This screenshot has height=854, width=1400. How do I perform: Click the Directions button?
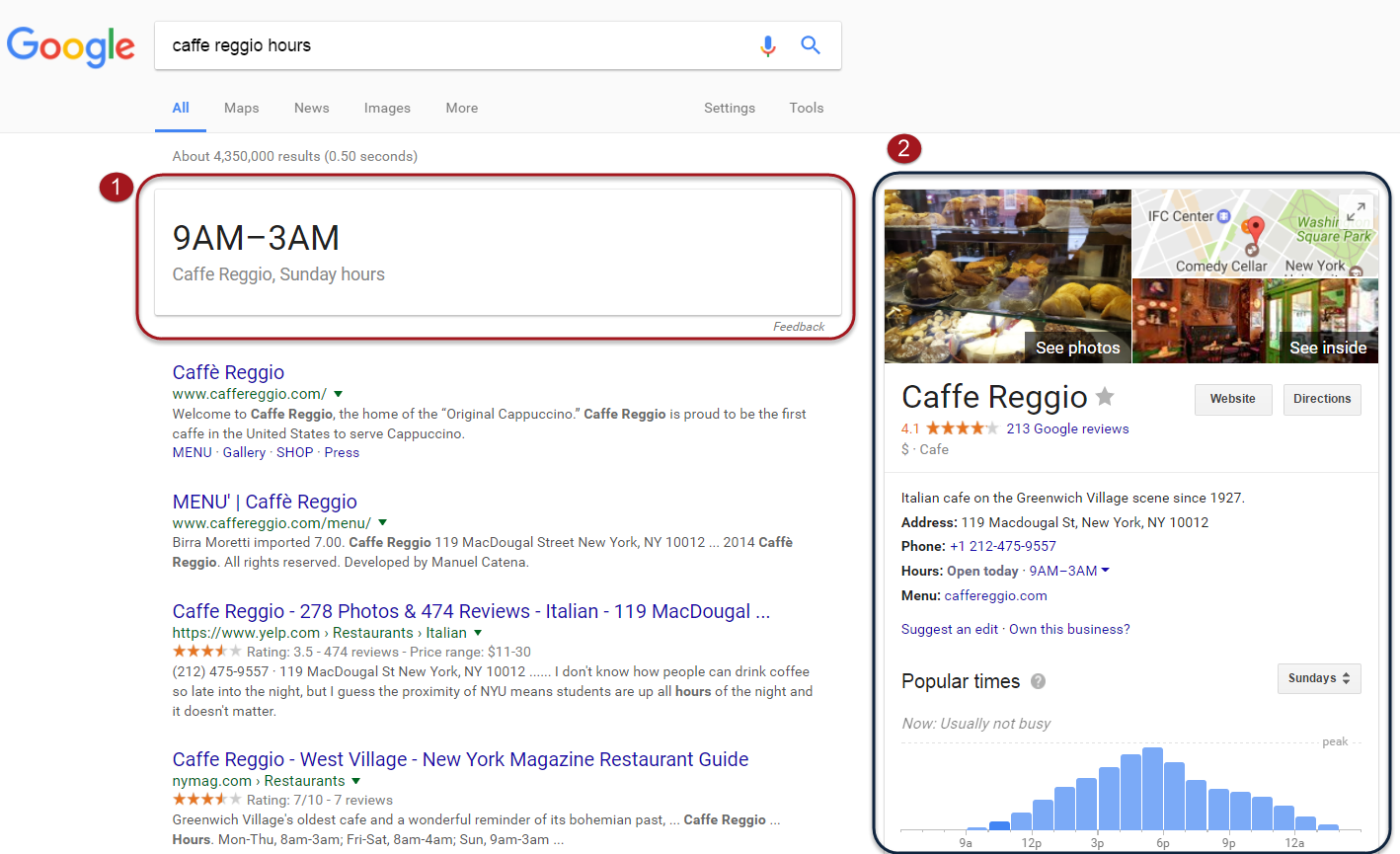(x=1322, y=399)
